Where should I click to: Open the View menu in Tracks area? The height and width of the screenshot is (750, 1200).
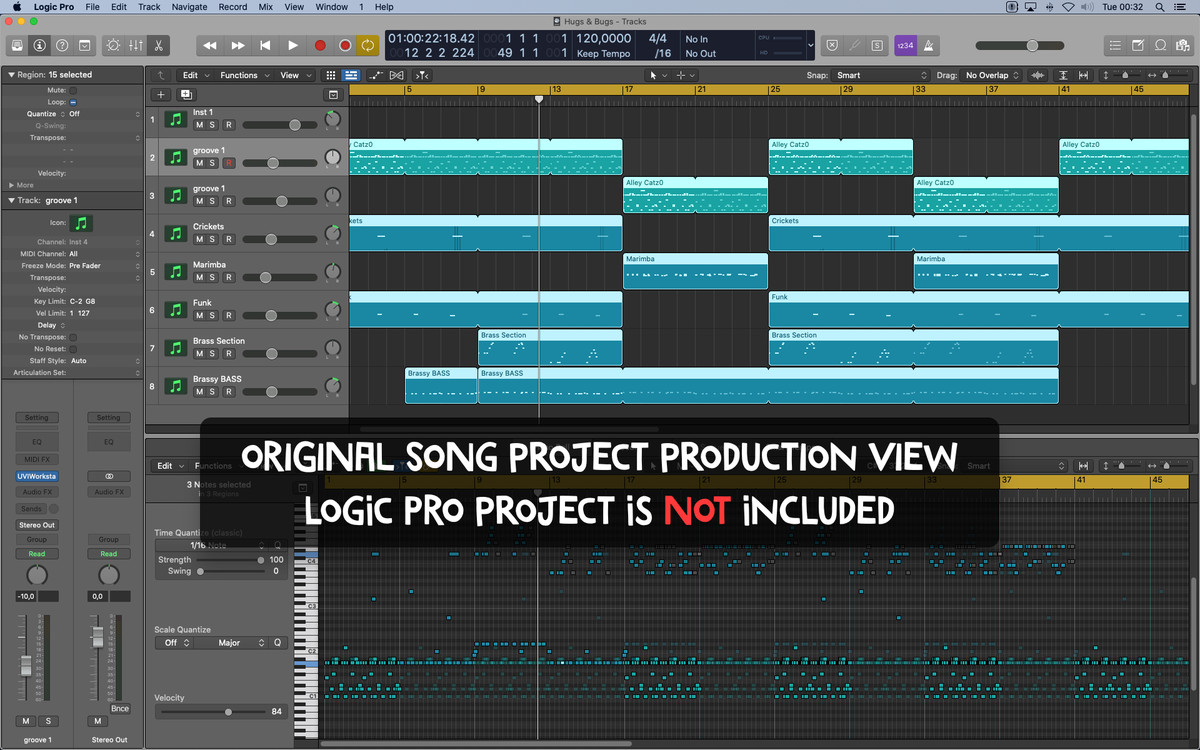click(x=293, y=75)
